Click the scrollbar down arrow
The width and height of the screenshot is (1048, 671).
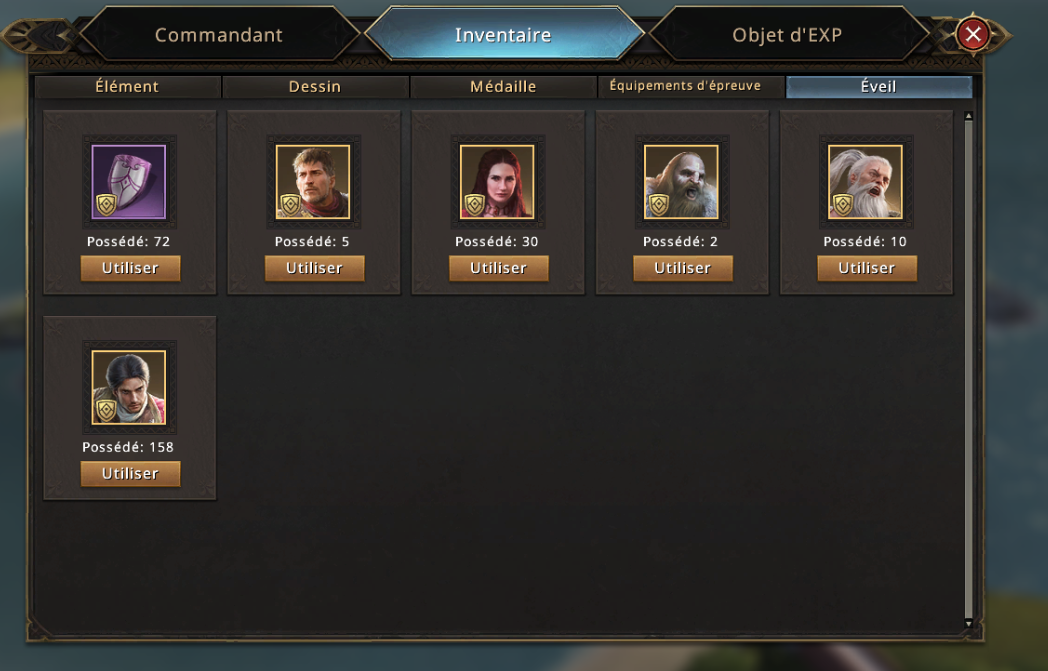pos(968,624)
